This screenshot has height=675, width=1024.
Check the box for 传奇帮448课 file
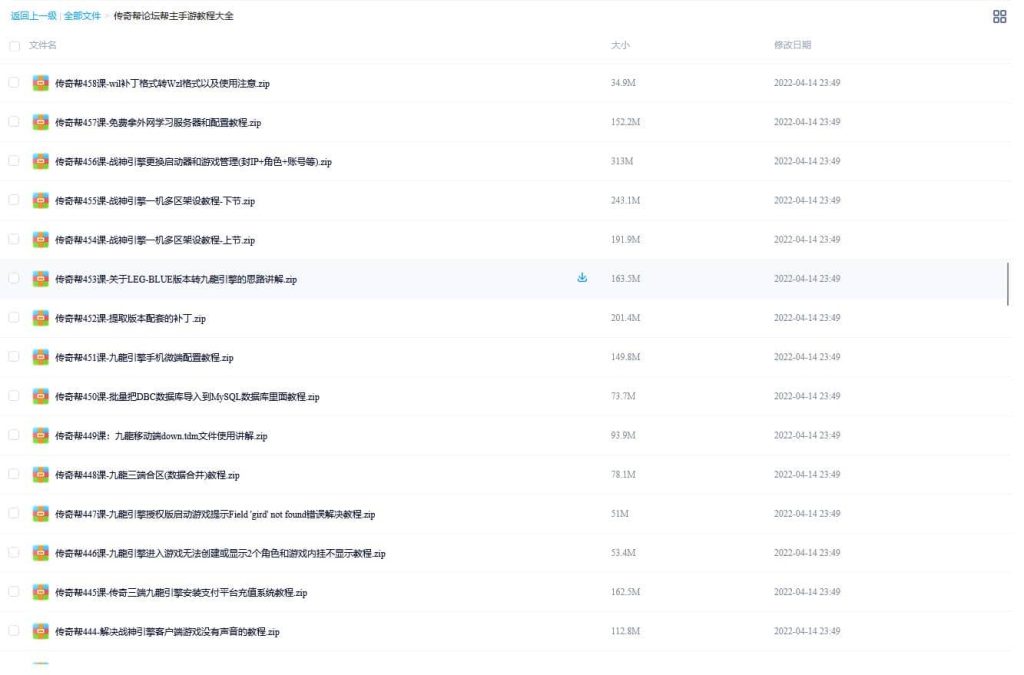pyautogui.click(x=14, y=474)
